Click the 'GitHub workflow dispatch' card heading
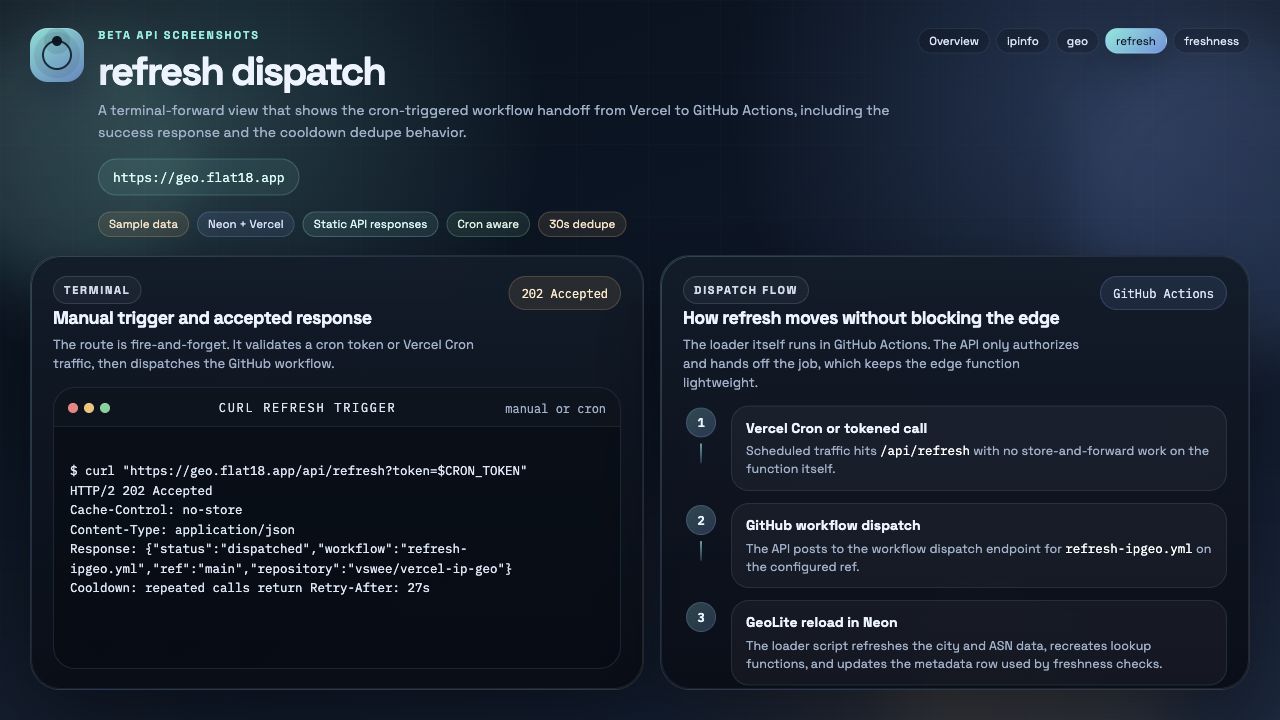The height and width of the screenshot is (720, 1280). coord(833,525)
